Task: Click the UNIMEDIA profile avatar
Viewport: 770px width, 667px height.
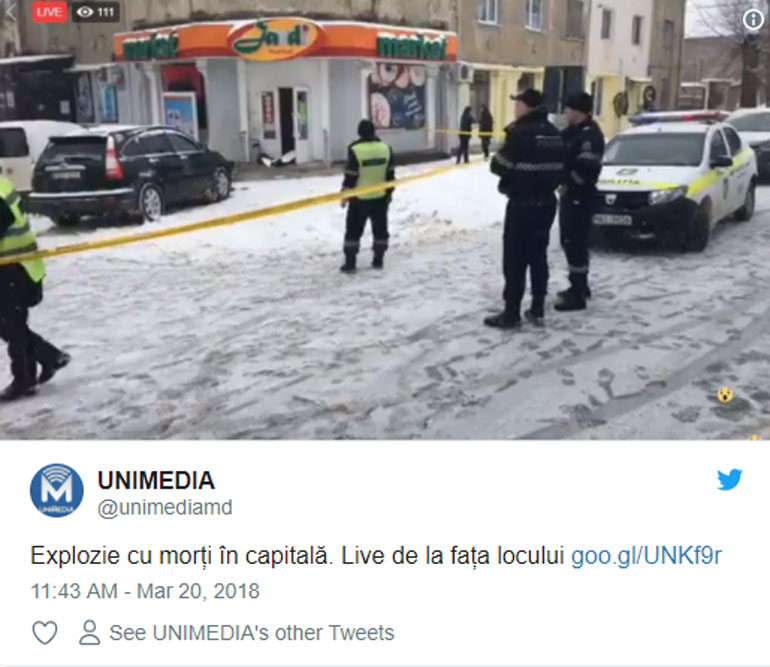Action: [57, 490]
